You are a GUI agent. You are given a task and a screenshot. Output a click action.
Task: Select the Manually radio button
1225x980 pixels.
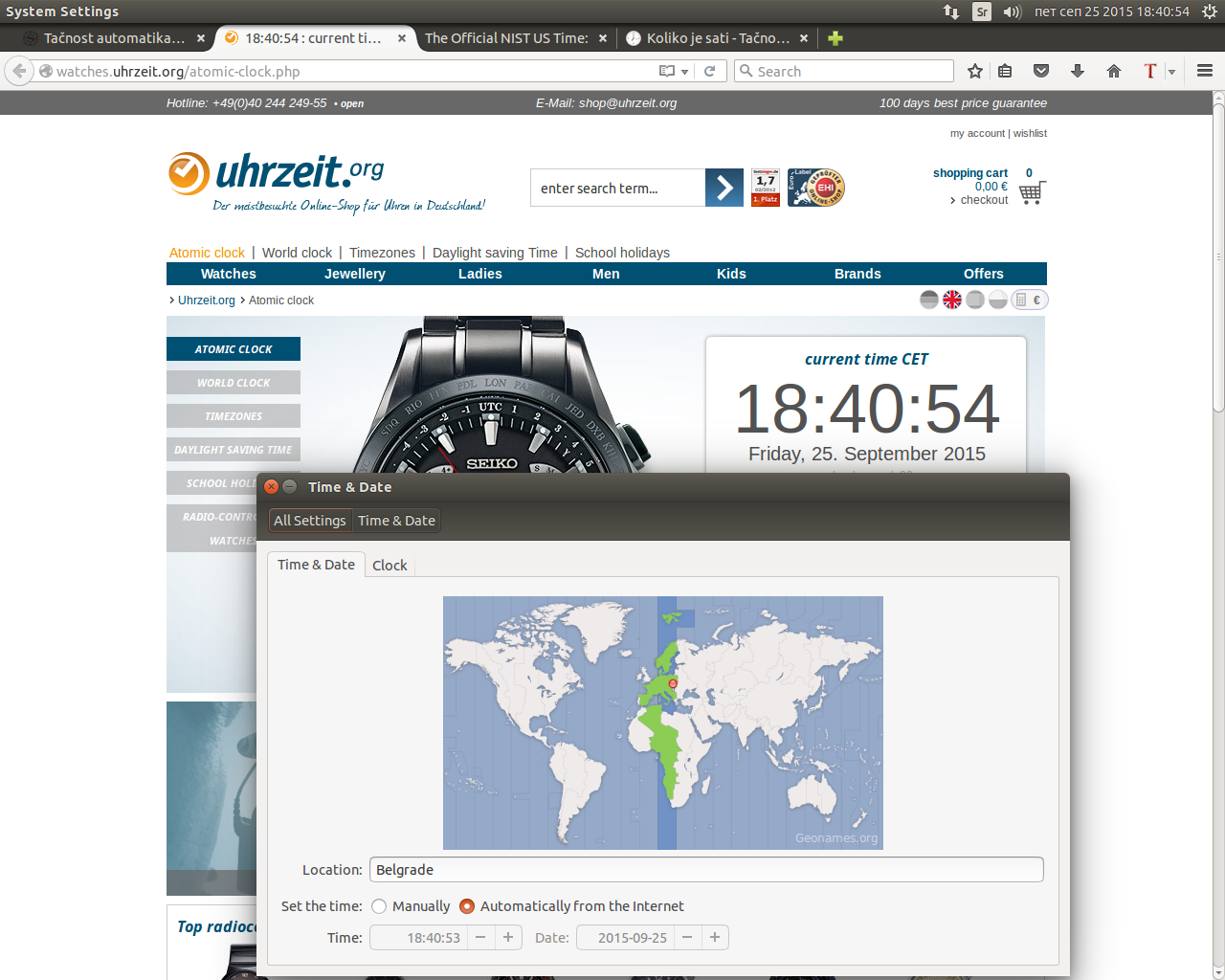379,906
